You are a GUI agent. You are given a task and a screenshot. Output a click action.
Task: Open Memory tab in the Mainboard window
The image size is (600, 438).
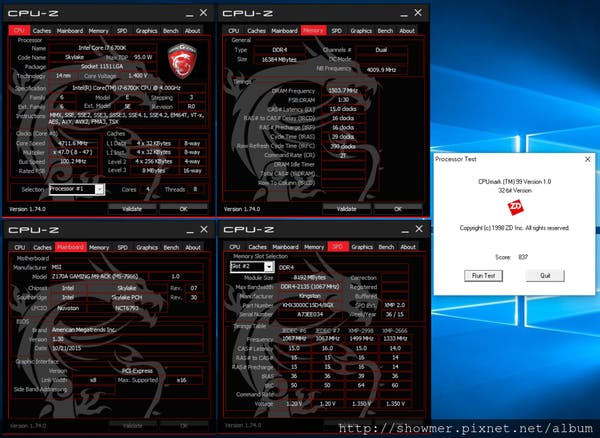99,247
